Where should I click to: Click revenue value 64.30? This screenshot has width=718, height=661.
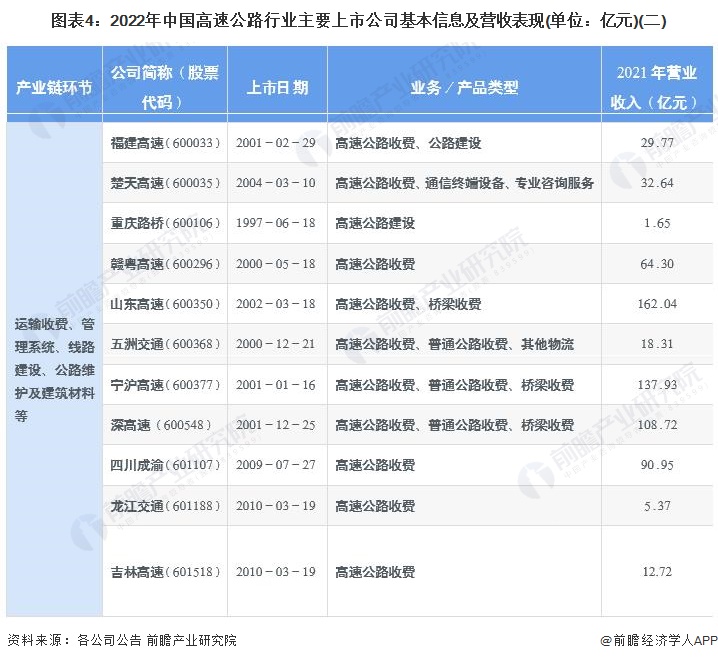click(657, 264)
